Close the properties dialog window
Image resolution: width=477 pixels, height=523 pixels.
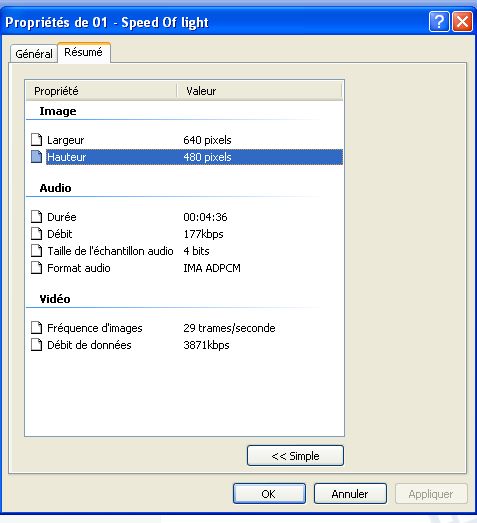click(x=462, y=22)
